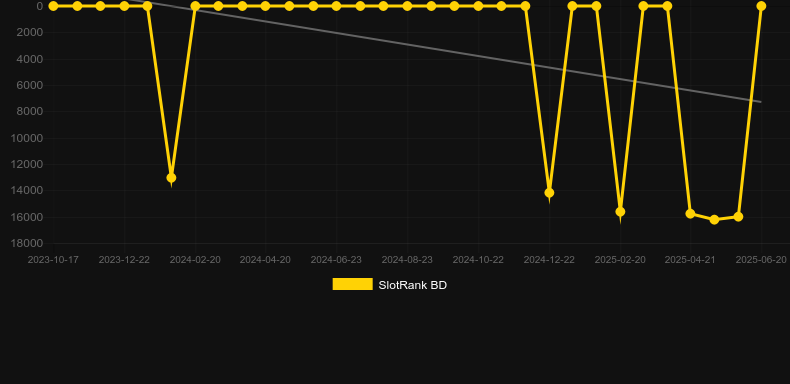790x384 pixels.
Task: Click the 18000 y-axis label
Action: (27, 243)
